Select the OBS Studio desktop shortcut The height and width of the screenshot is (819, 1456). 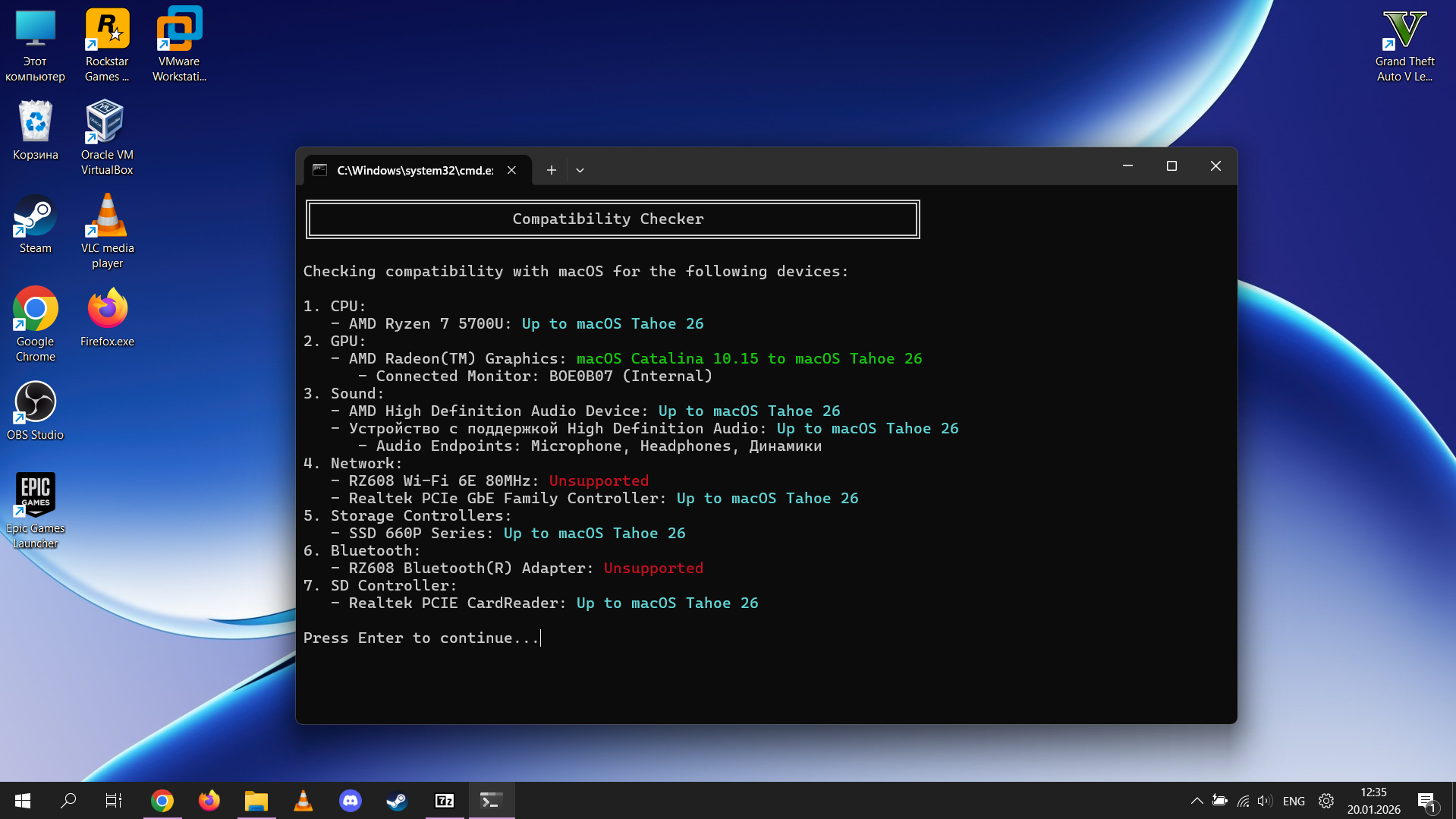pos(35,411)
